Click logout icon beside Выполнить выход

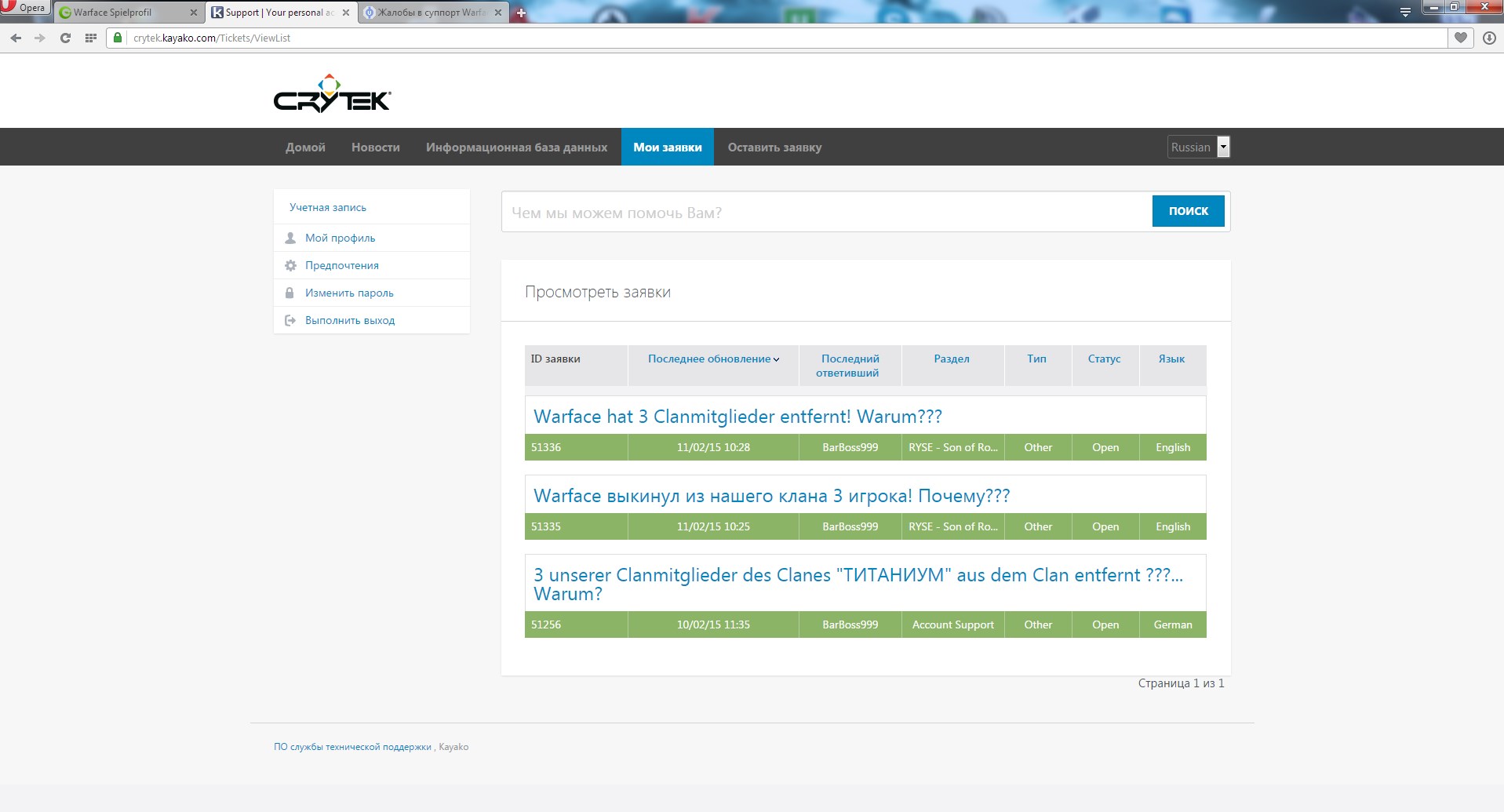coord(290,320)
